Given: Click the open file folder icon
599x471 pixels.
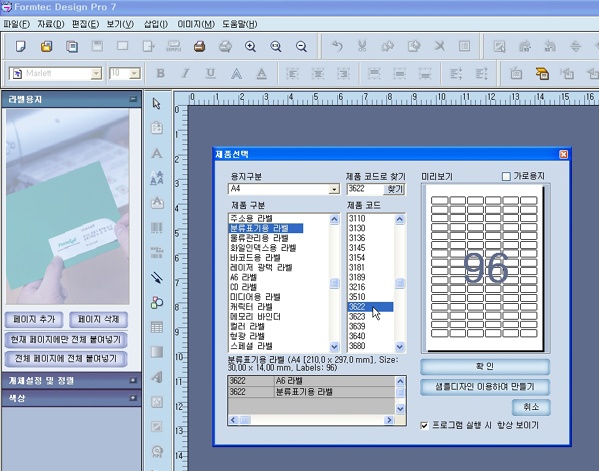Looking at the screenshot, I should tap(46, 47).
